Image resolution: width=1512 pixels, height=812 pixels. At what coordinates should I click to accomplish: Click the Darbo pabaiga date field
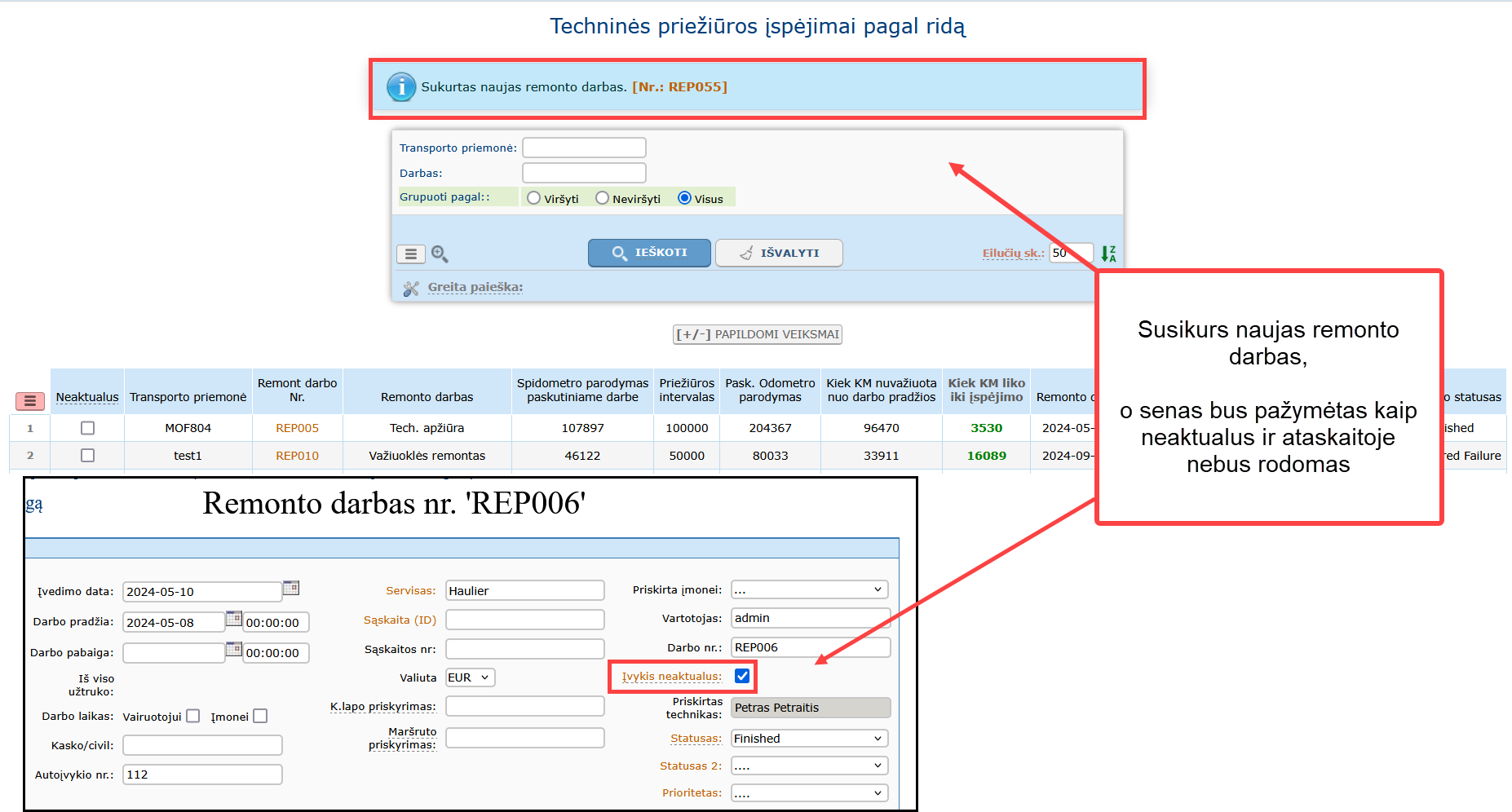(x=174, y=653)
